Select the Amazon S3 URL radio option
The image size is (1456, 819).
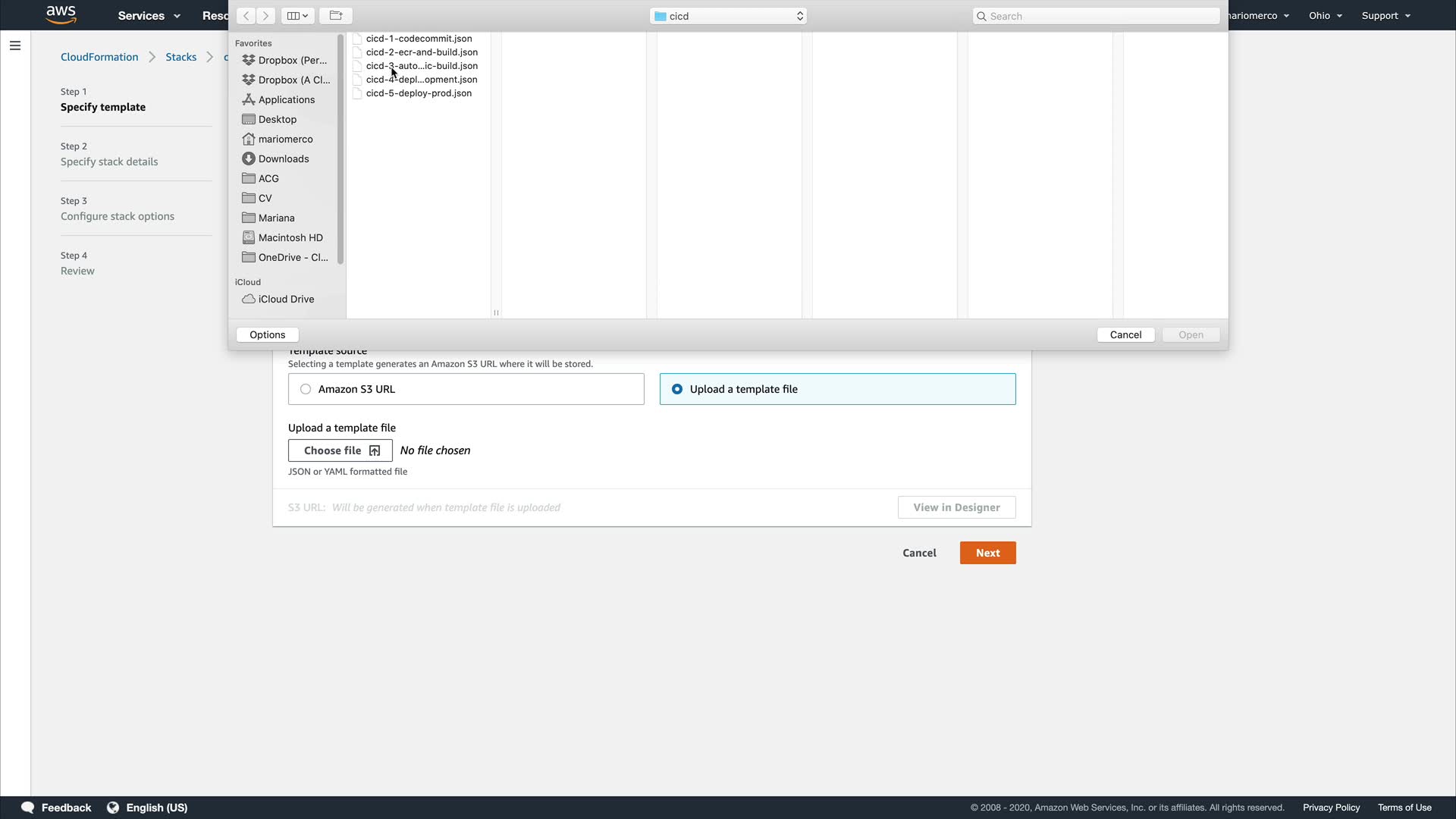[306, 389]
